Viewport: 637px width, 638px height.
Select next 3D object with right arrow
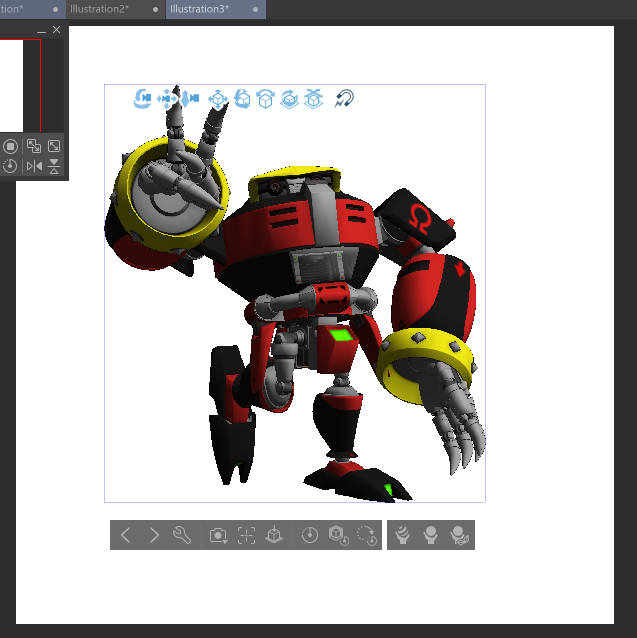coord(154,535)
